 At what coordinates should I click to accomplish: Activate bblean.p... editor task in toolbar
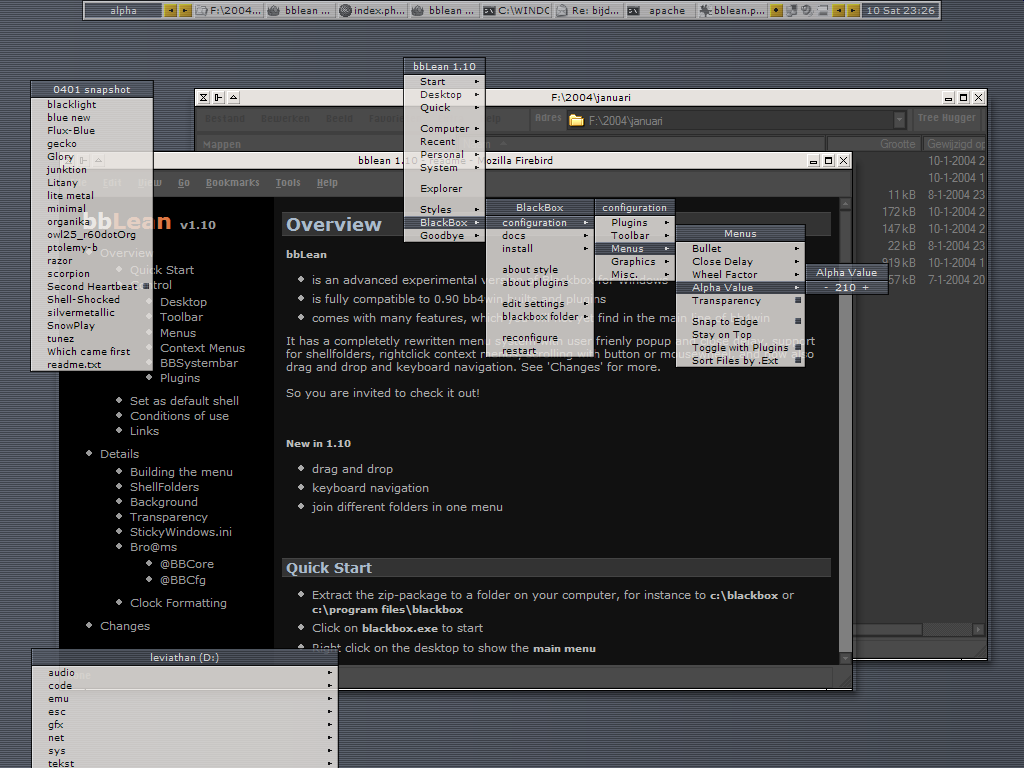click(731, 10)
